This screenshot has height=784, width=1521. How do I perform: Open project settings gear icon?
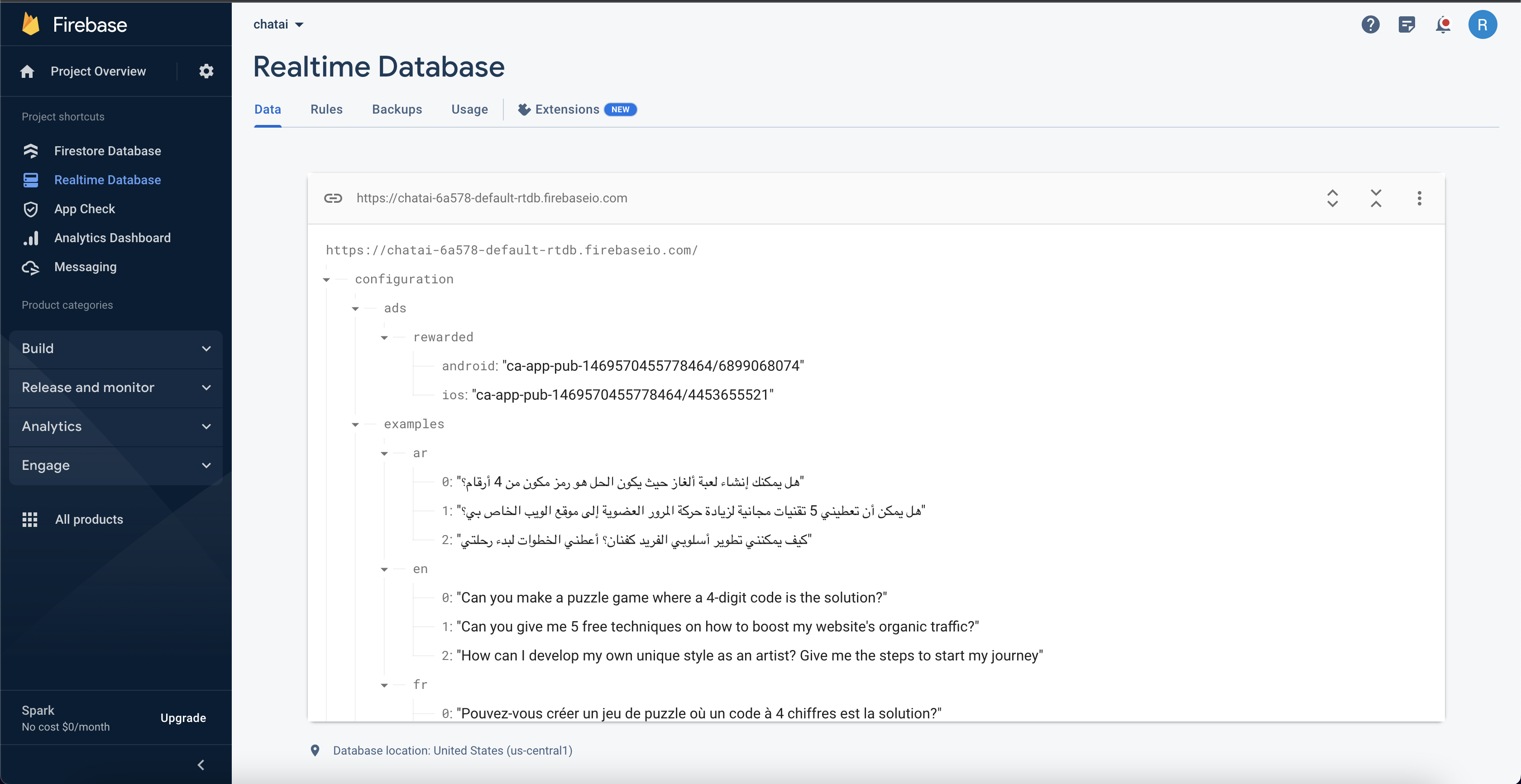[206, 72]
